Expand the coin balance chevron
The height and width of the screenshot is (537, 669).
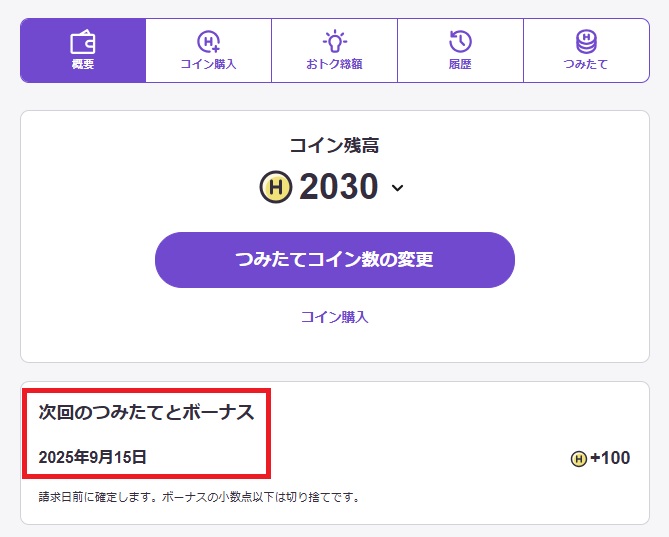(397, 188)
